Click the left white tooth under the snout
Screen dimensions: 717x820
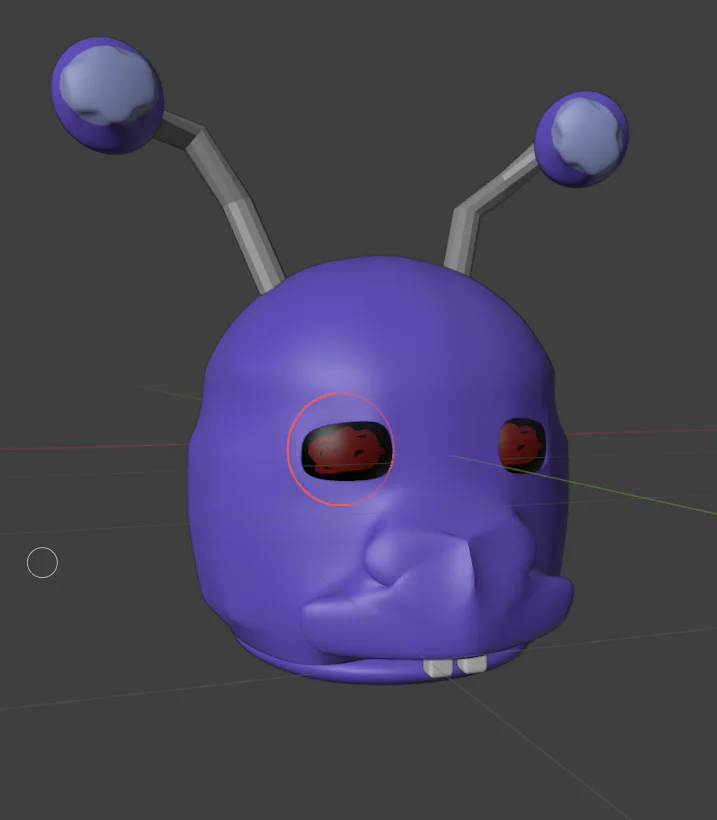coord(438,668)
